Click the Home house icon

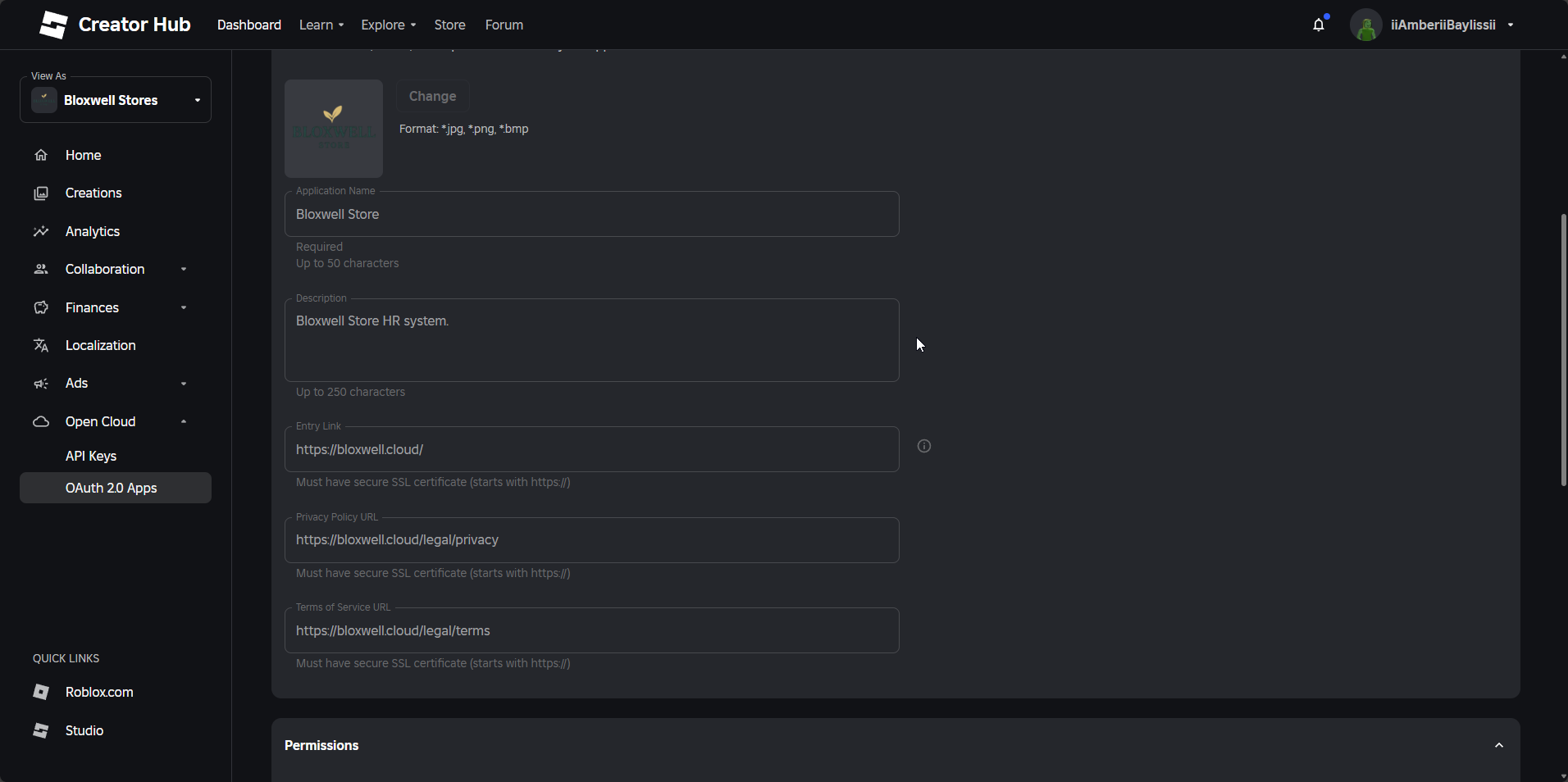[x=41, y=155]
